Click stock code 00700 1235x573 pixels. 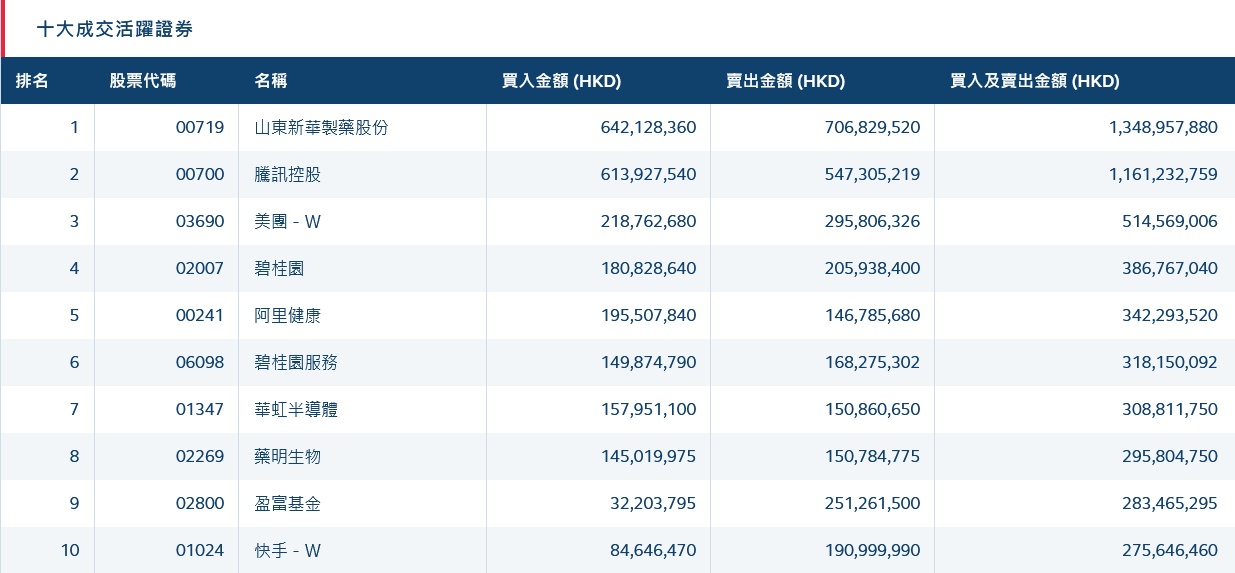click(x=200, y=175)
